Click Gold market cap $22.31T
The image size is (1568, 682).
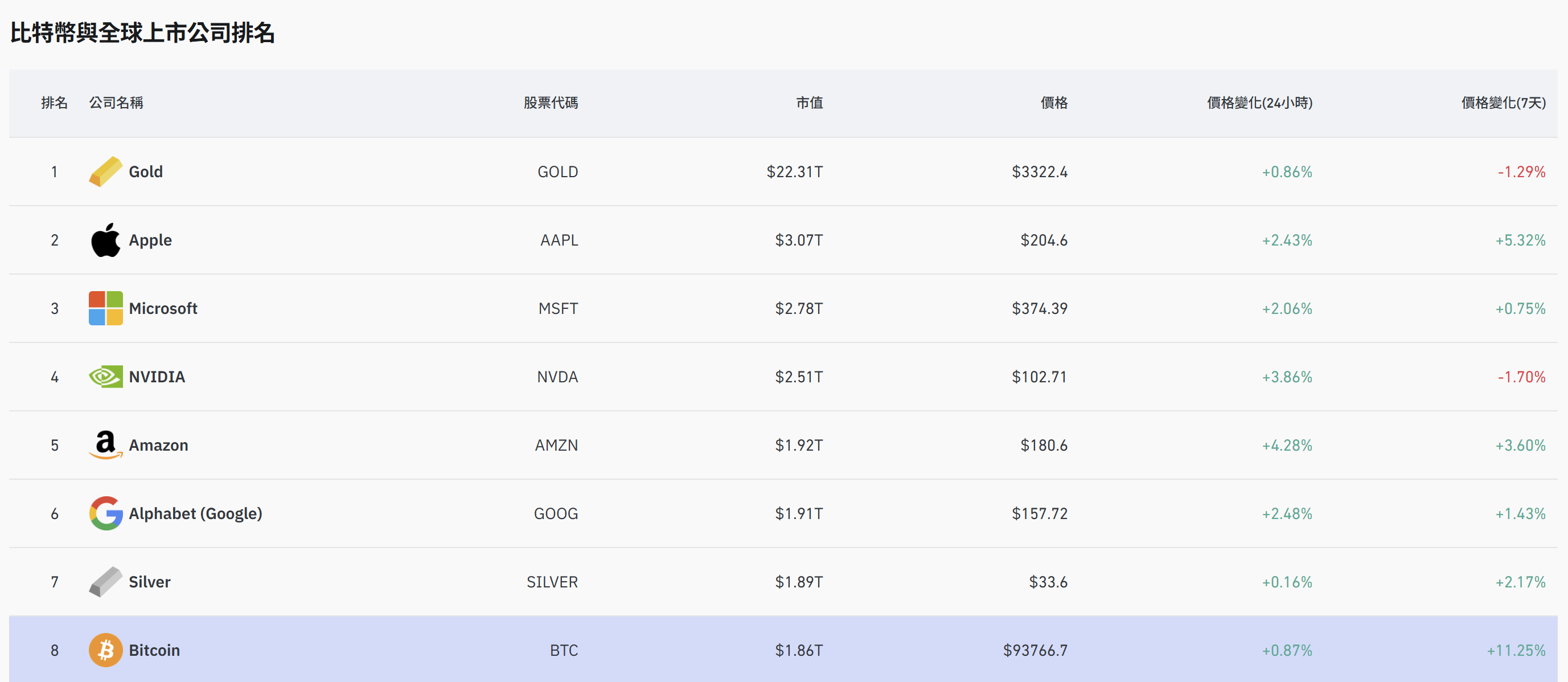pos(794,171)
